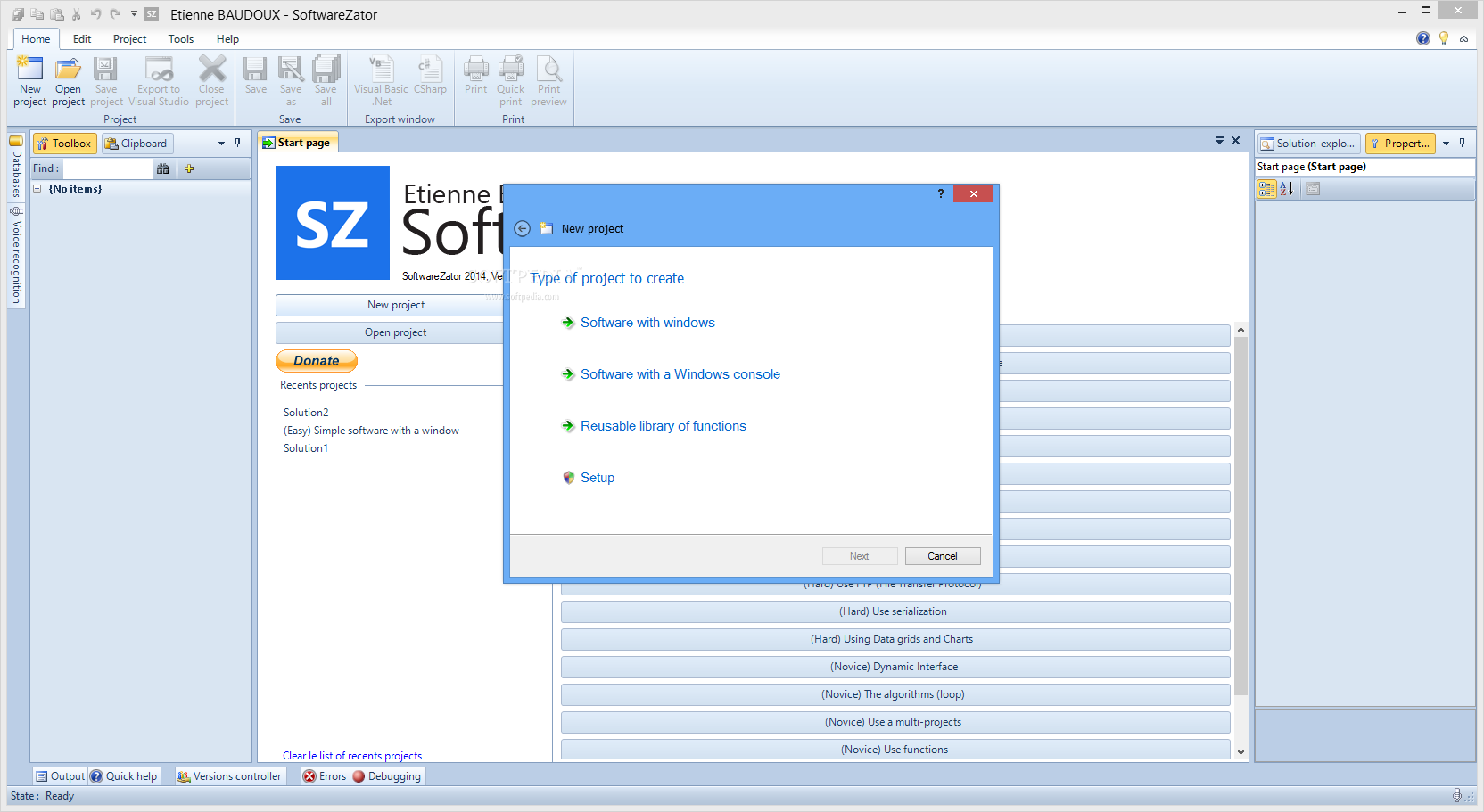Close the Start page tab
This screenshot has height=812, width=1484.
coord(1236,141)
